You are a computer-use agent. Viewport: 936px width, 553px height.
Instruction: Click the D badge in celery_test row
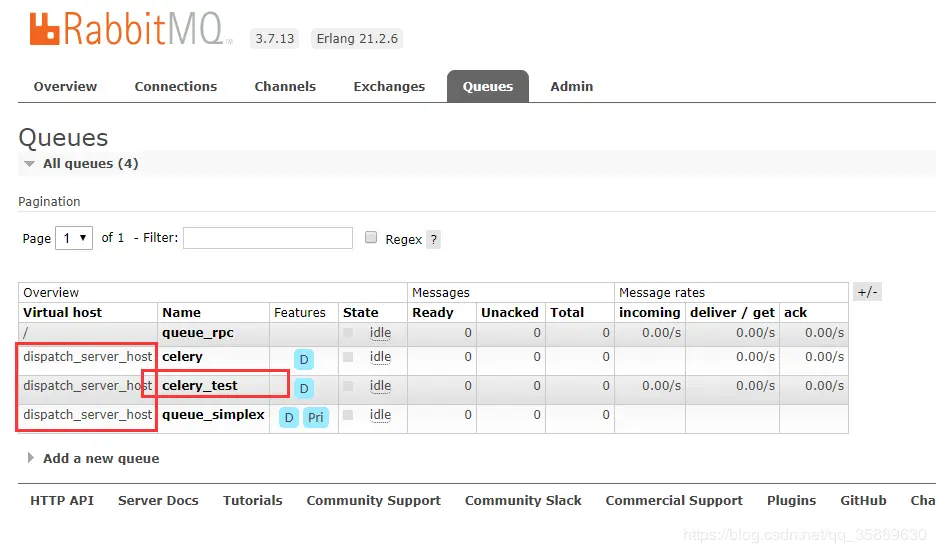pyautogui.click(x=304, y=388)
